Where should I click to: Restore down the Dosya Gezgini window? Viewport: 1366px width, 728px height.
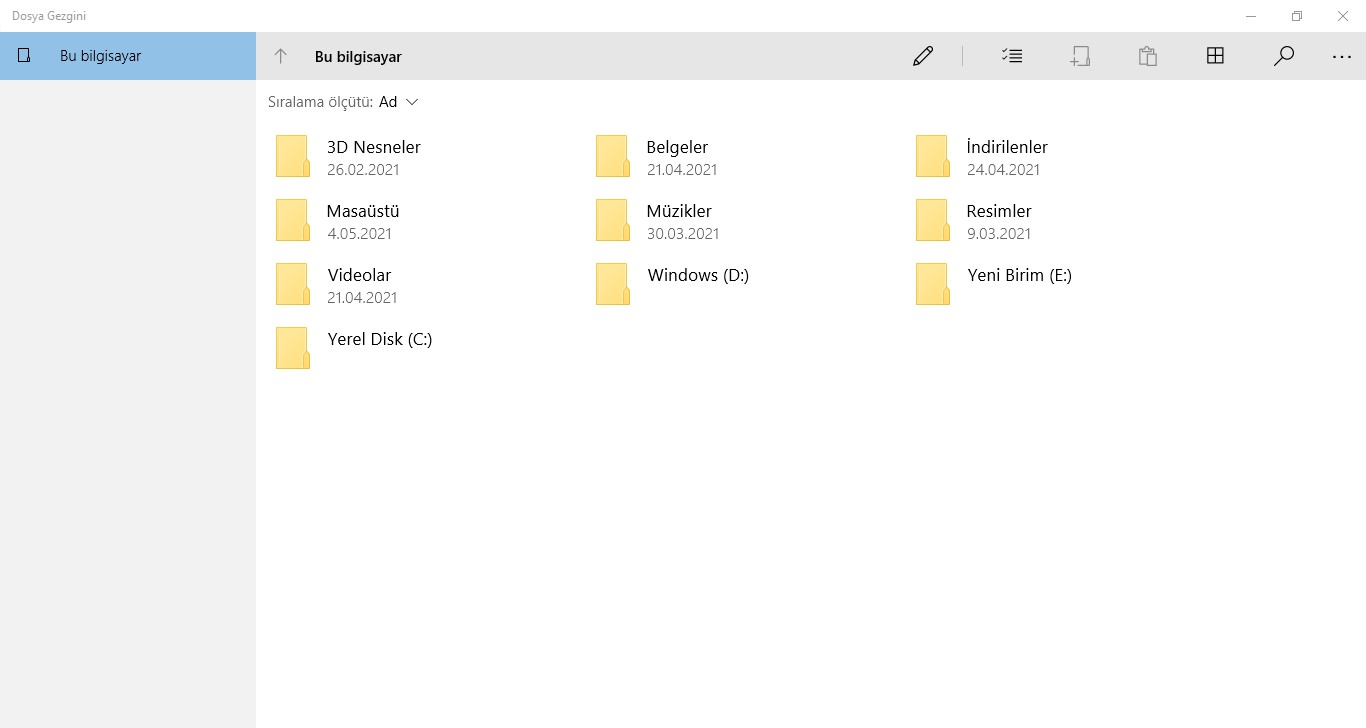1297,16
